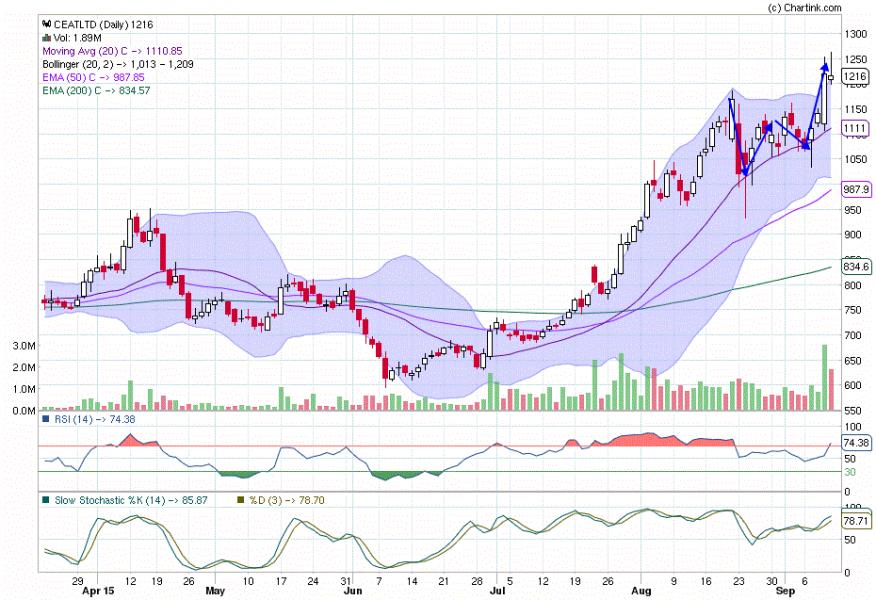
Task: Click the 950 price axis label
Action: point(853,210)
